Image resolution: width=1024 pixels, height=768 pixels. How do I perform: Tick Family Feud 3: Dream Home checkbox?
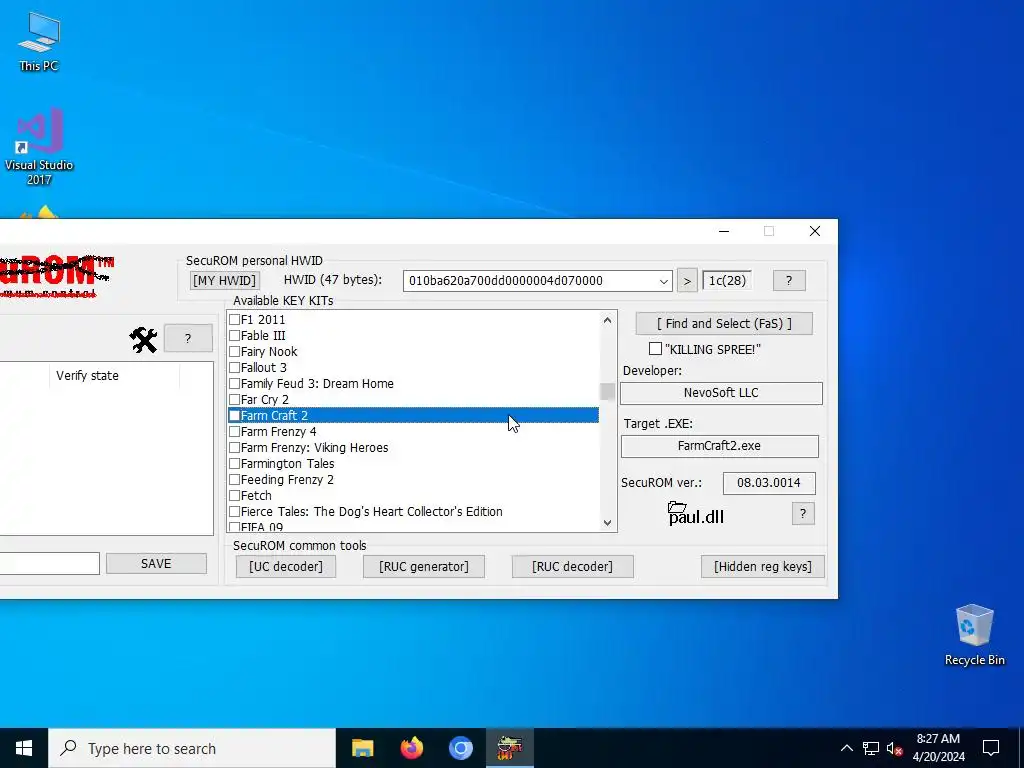click(x=234, y=383)
